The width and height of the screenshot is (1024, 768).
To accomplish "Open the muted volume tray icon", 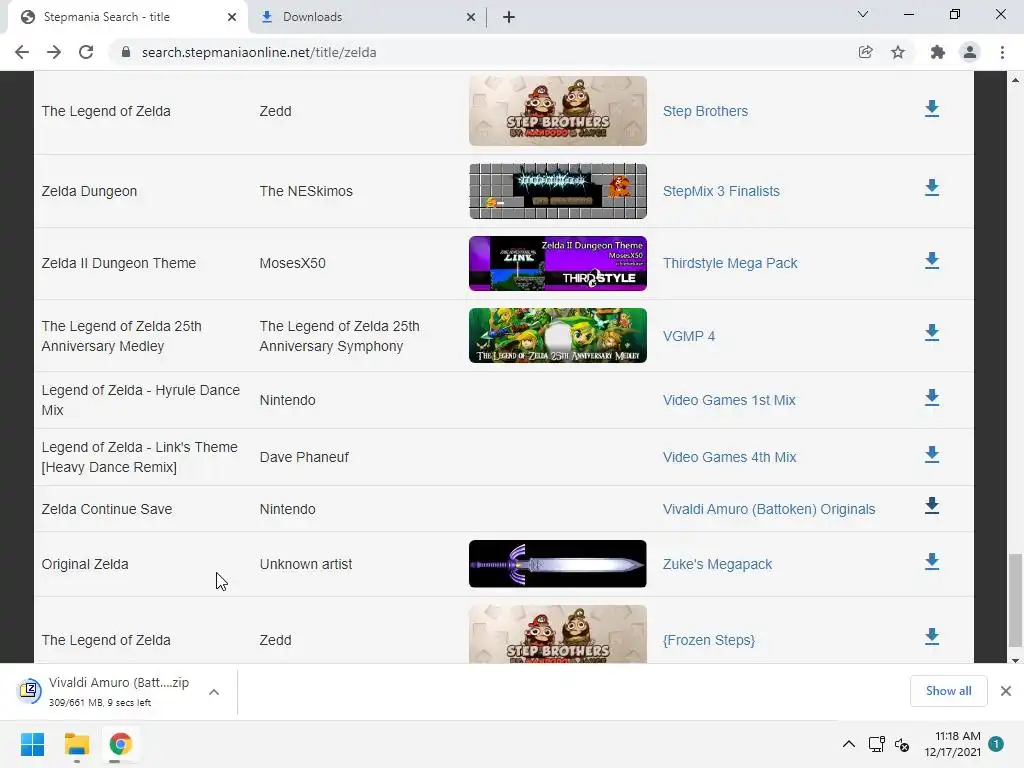I will click(x=902, y=744).
